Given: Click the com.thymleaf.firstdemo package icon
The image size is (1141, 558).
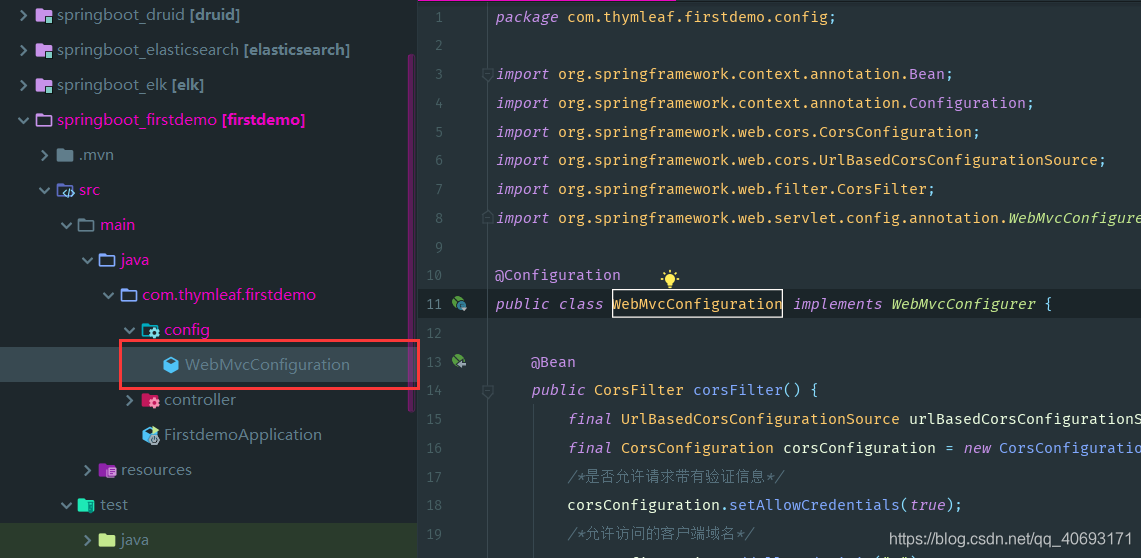Looking at the screenshot, I should (x=129, y=295).
